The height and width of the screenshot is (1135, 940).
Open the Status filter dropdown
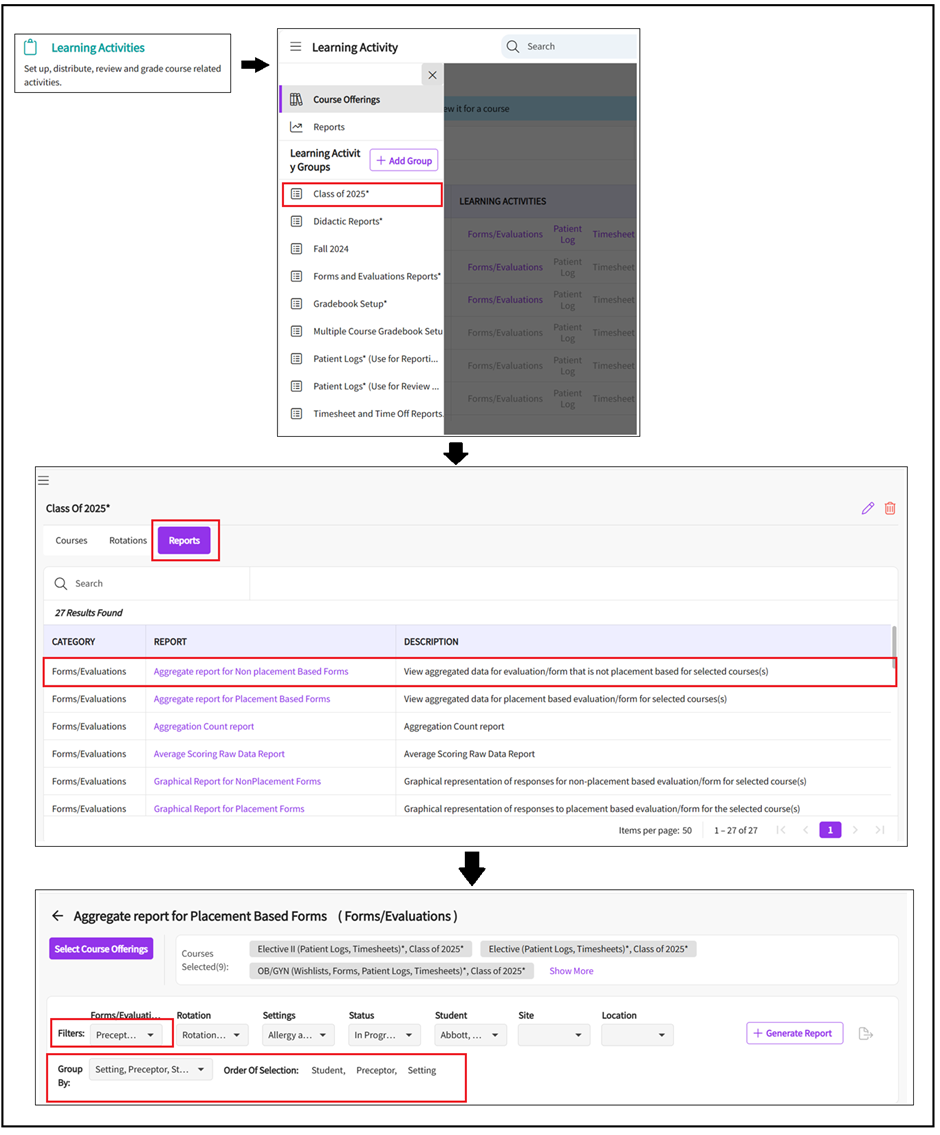click(384, 1035)
